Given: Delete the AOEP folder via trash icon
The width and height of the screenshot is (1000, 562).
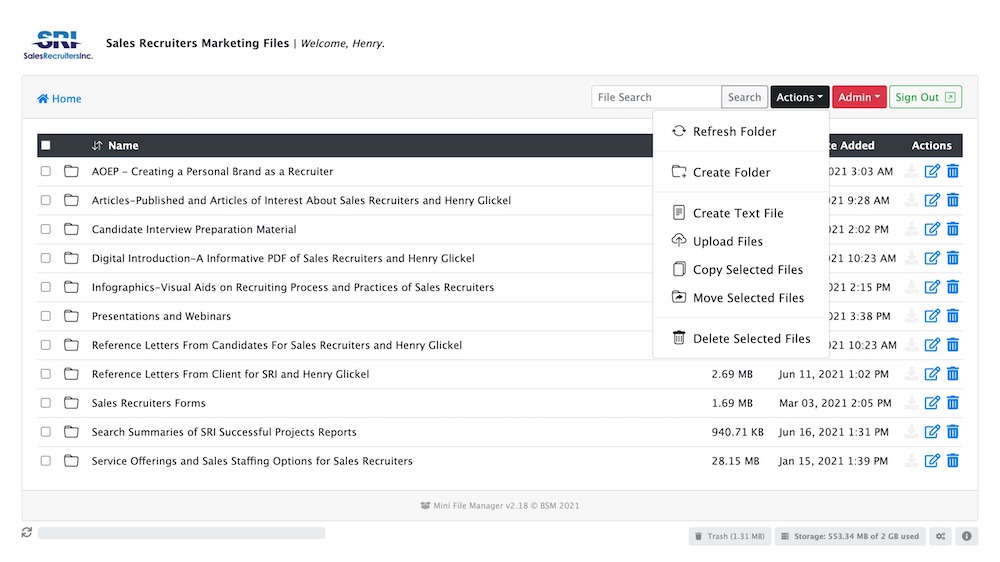Looking at the screenshot, I should pyautogui.click(x=953, y=171).
